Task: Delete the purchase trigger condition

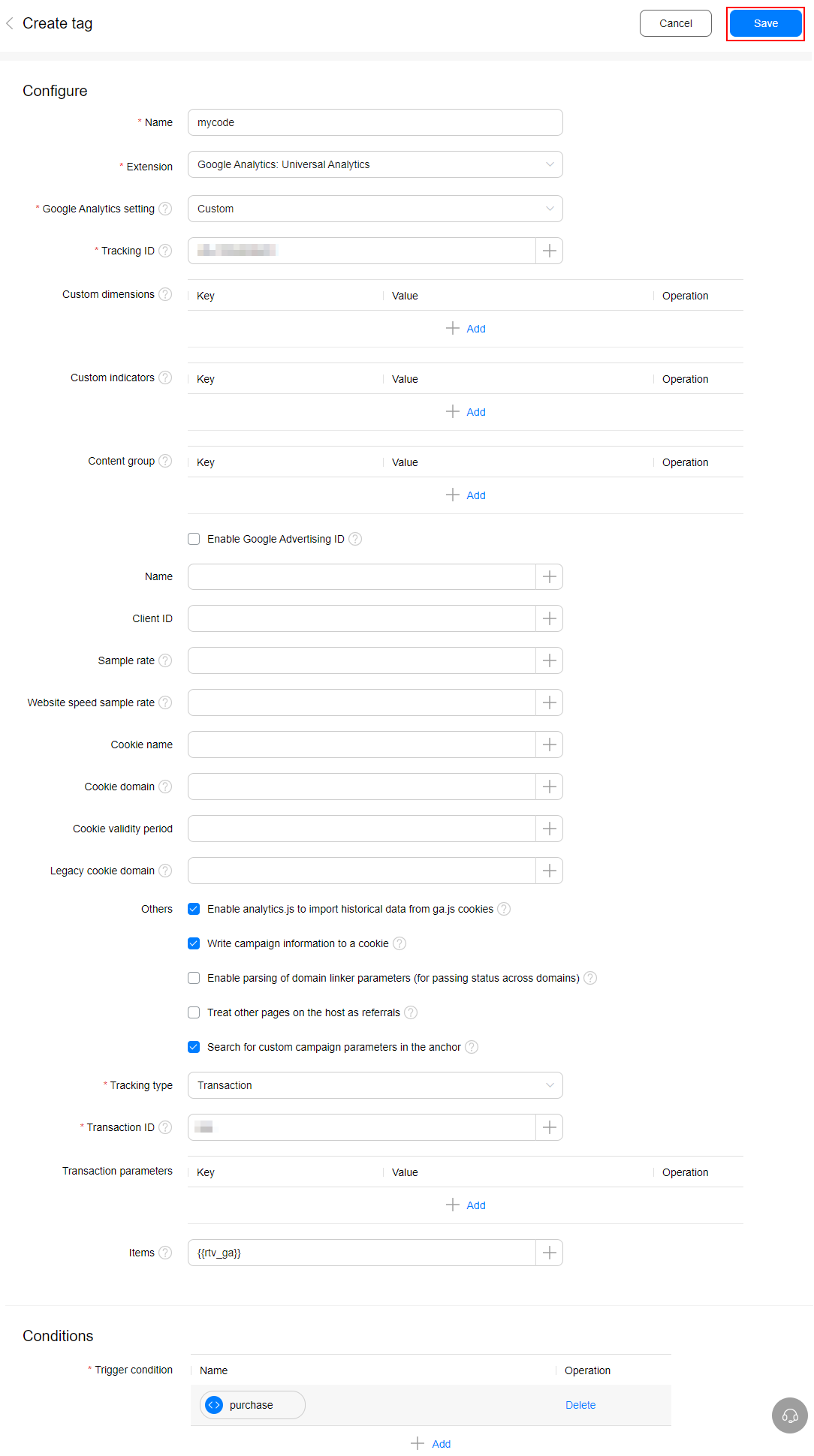Action: click(x=580, y=1405)
